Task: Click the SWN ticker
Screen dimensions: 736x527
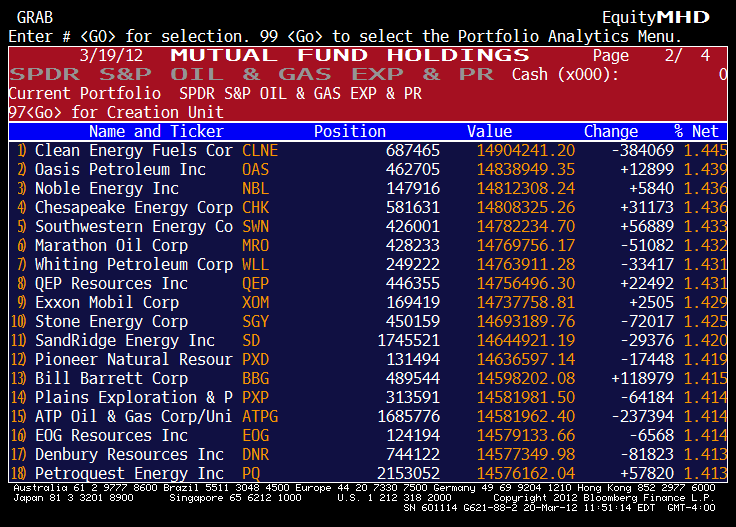Action: pyautogui.click(x=255, y=227)
